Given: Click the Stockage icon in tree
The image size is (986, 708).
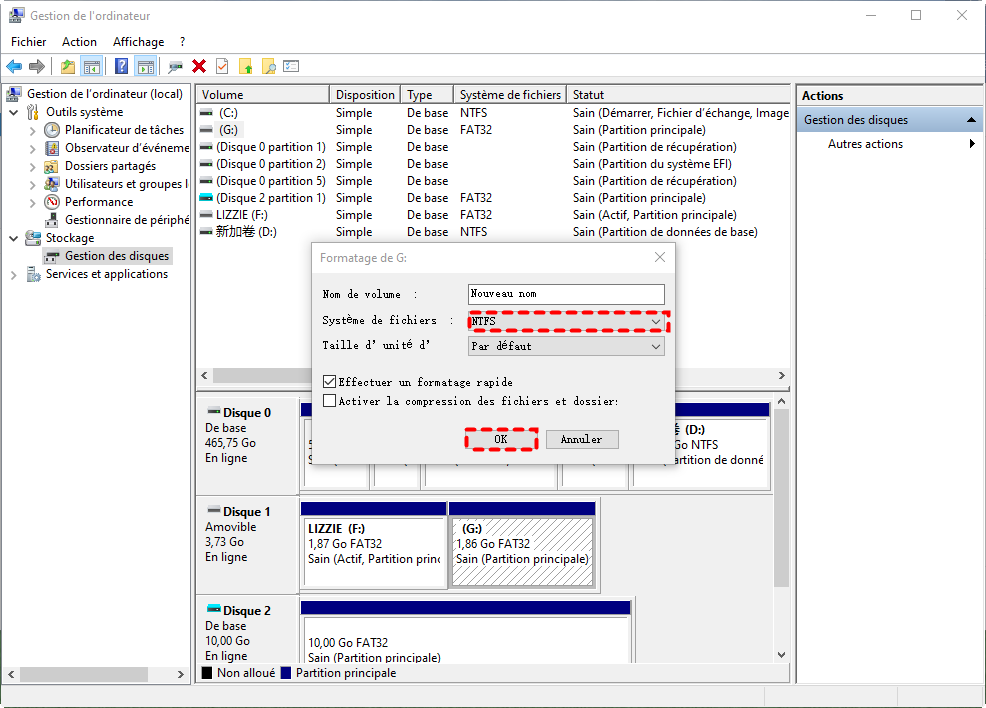Looking at the screenshot, I should point(33,238).
